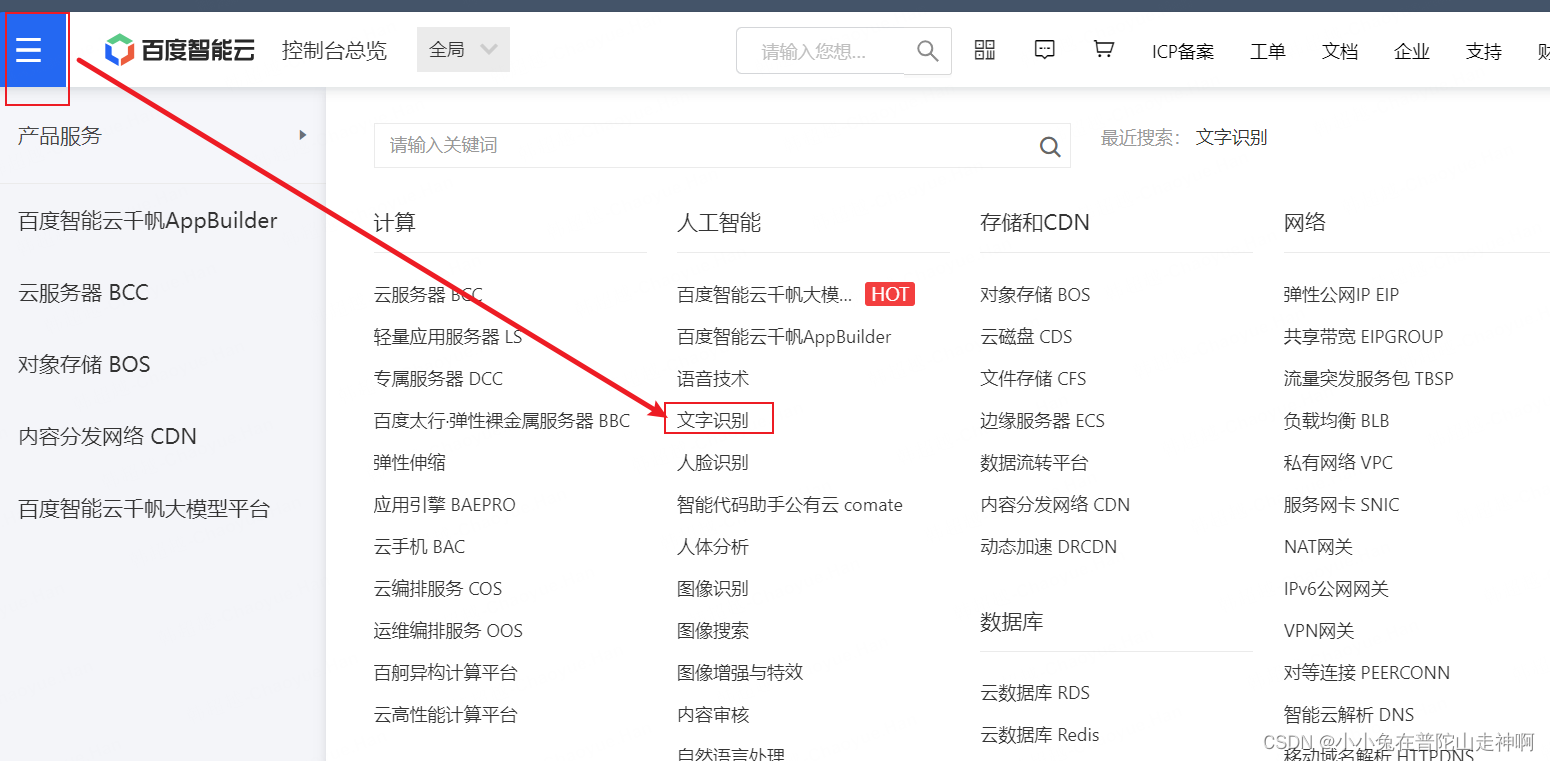Screen dimensions: 1550x761
Task: Click the Baidu AI Cloud logo
Action: pos(180,50)
